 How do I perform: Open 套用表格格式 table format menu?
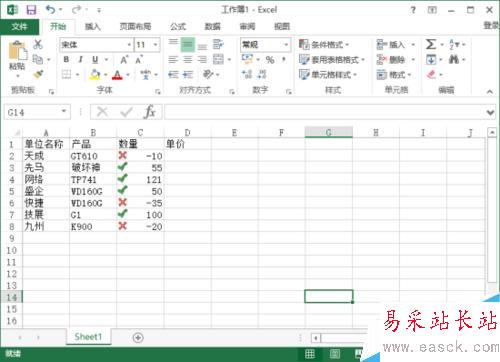click(332, 60)
